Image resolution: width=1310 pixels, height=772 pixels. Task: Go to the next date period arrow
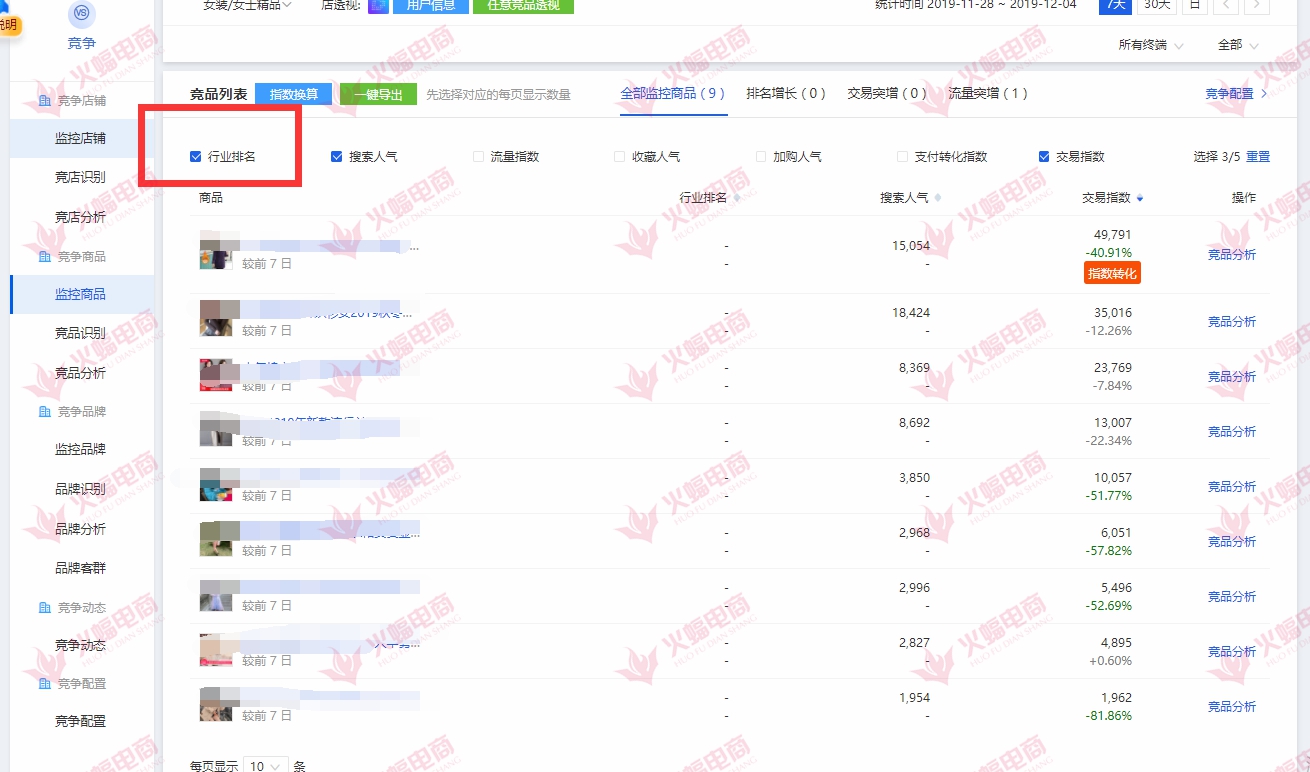click(1257, 5)
